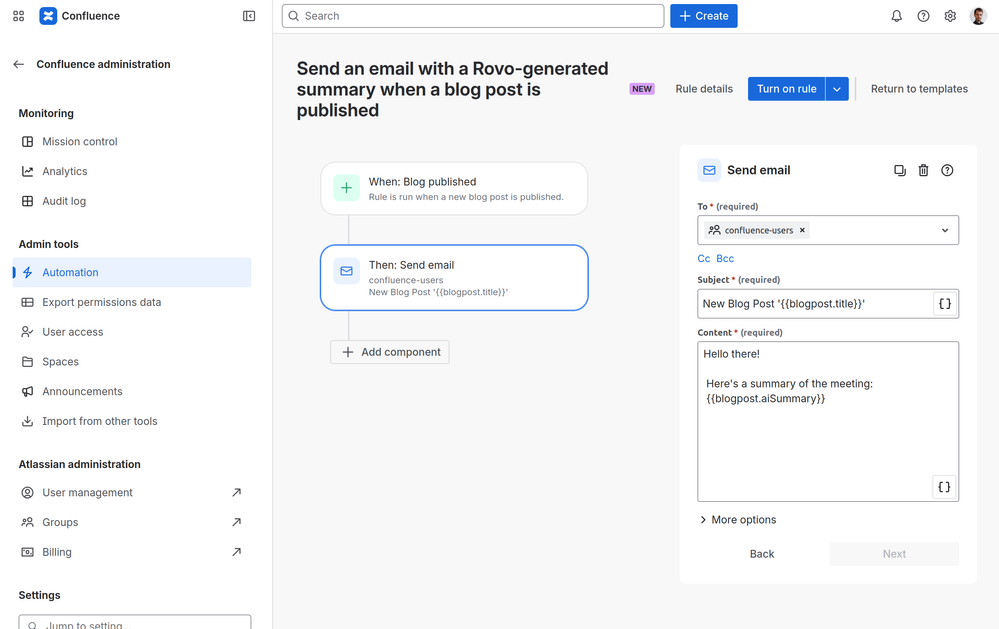This screenshot has height=629, width=999.
Task: Click the Next button
Action: 894,554
